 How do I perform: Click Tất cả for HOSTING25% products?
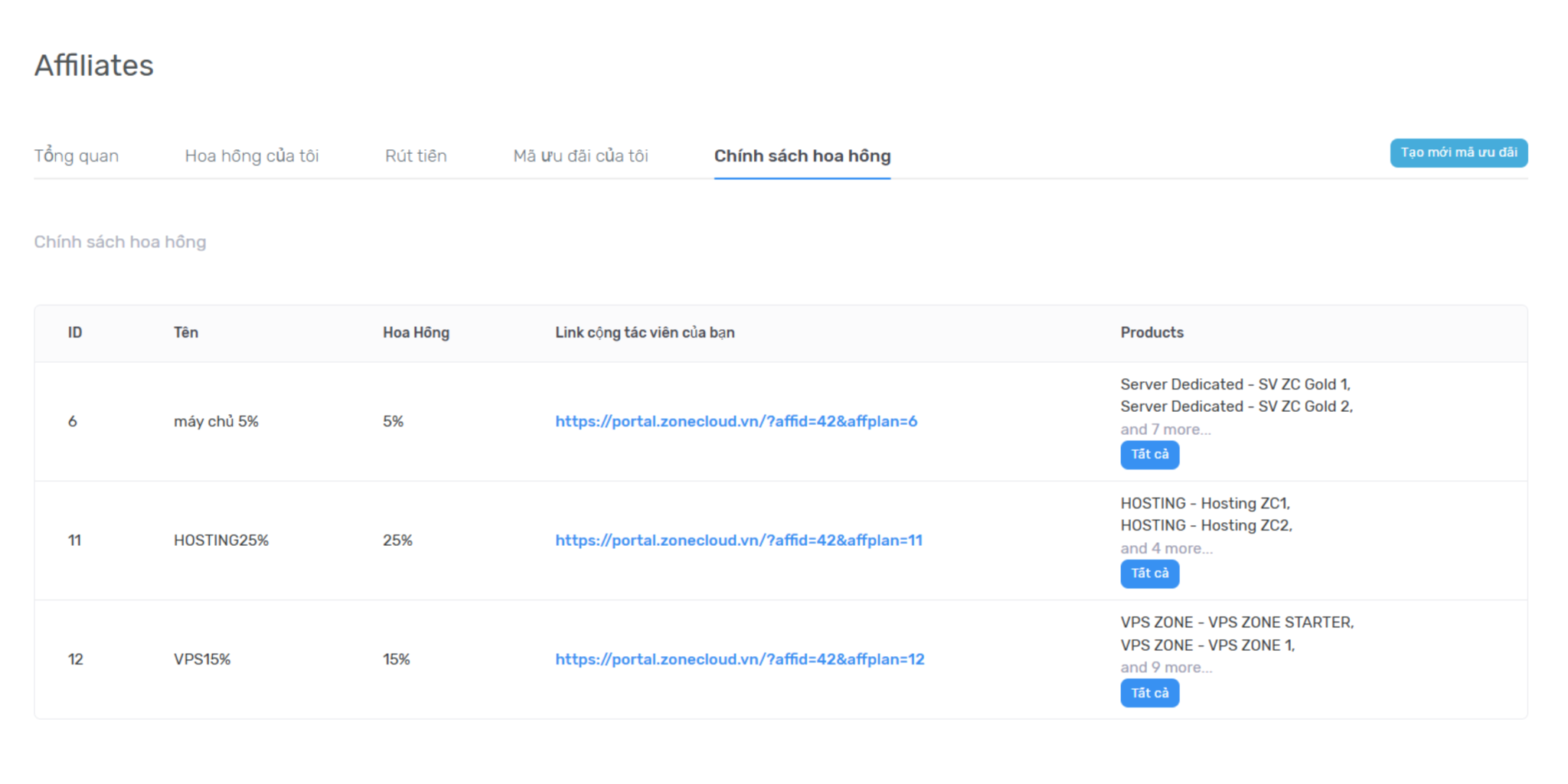[x=1149, y=573]
